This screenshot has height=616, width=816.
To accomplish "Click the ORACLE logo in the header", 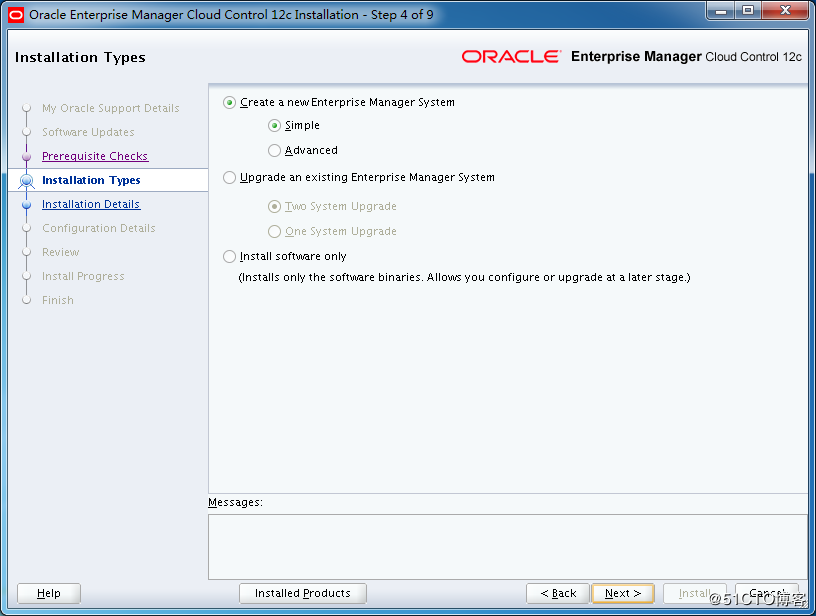I will coord(511,57).
